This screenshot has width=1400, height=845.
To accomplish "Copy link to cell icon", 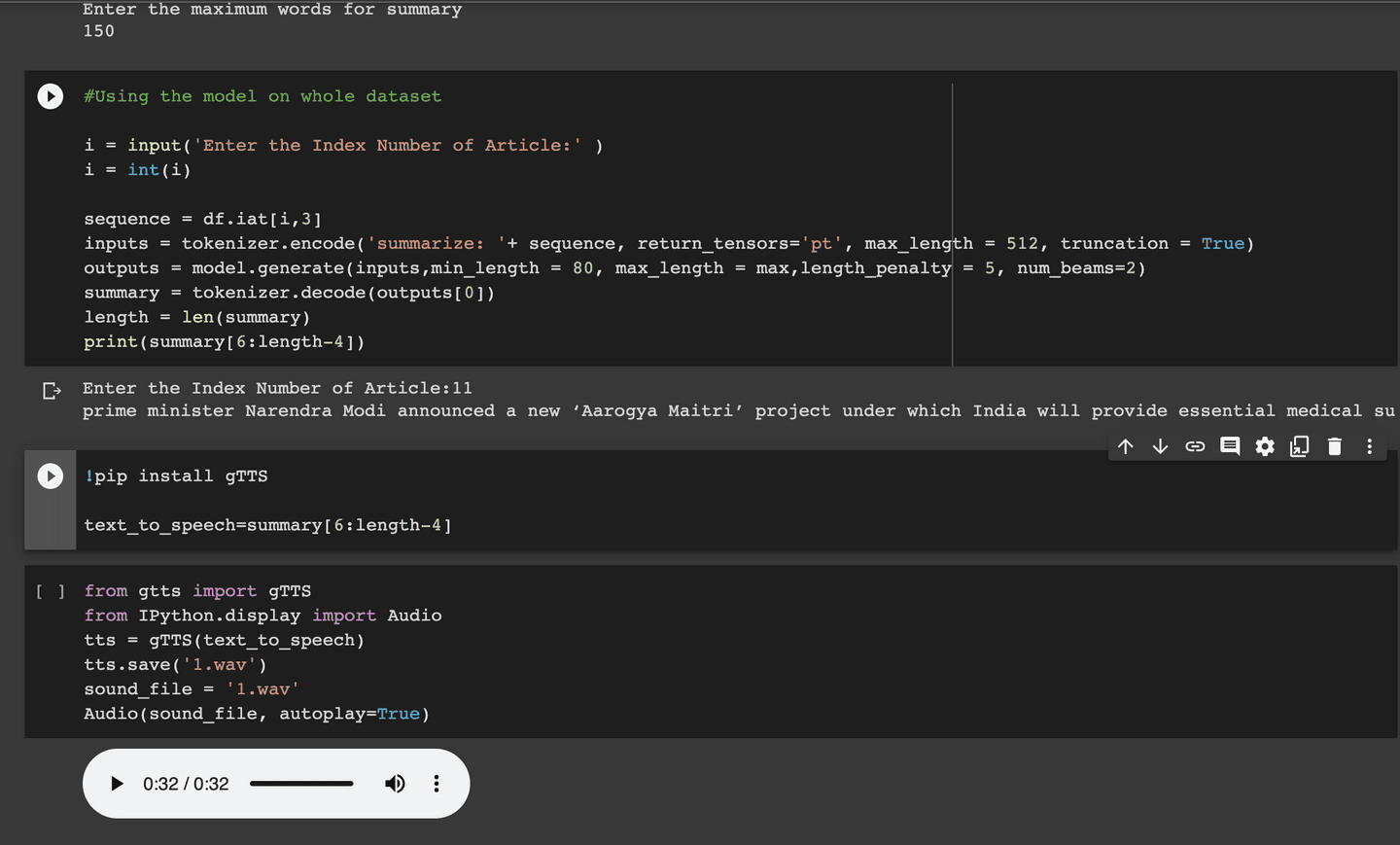I will 1195,446.
